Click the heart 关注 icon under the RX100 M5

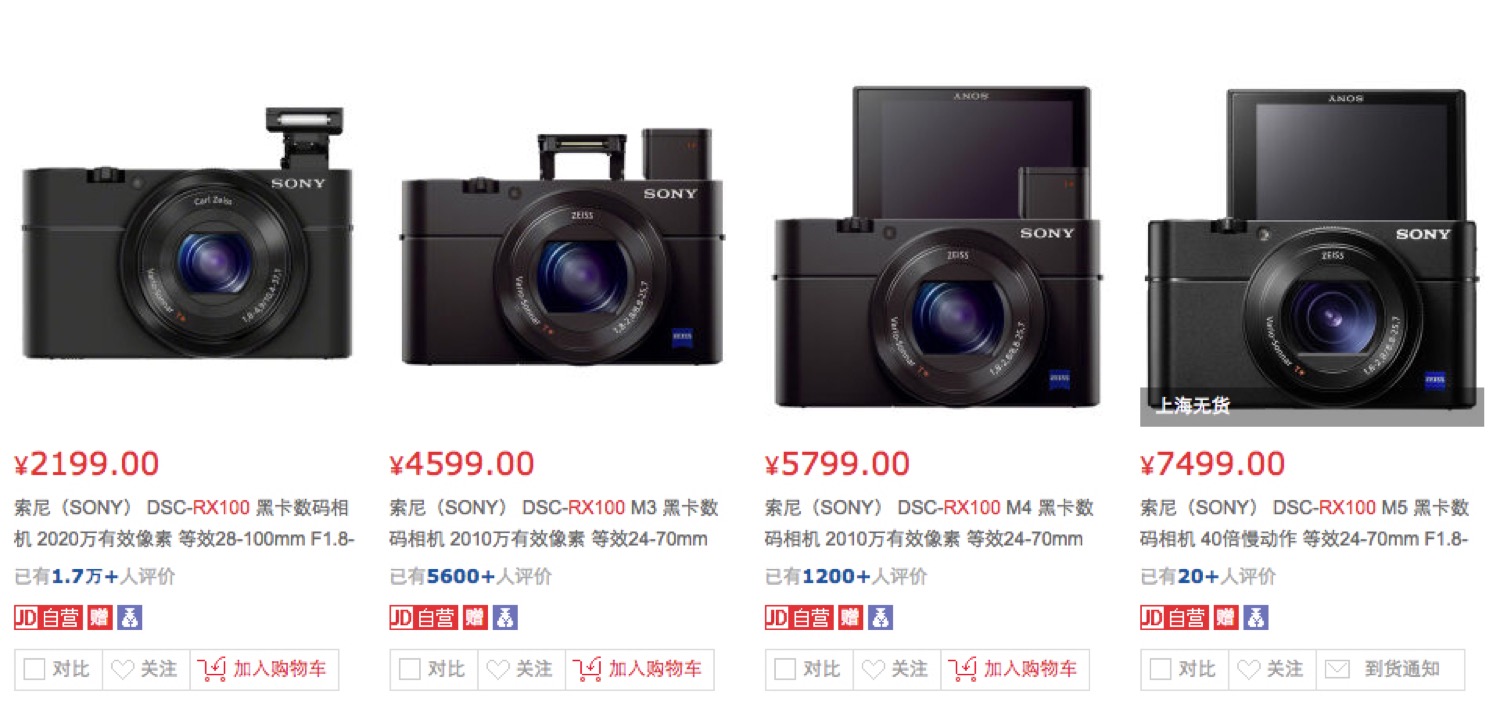(1247, 669)
